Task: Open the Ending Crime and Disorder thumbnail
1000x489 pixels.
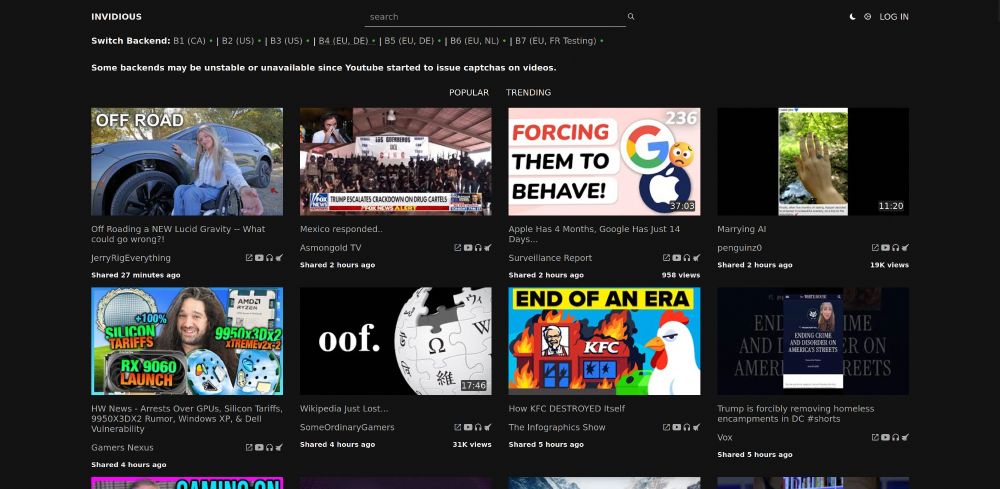Action: point(813,341)
